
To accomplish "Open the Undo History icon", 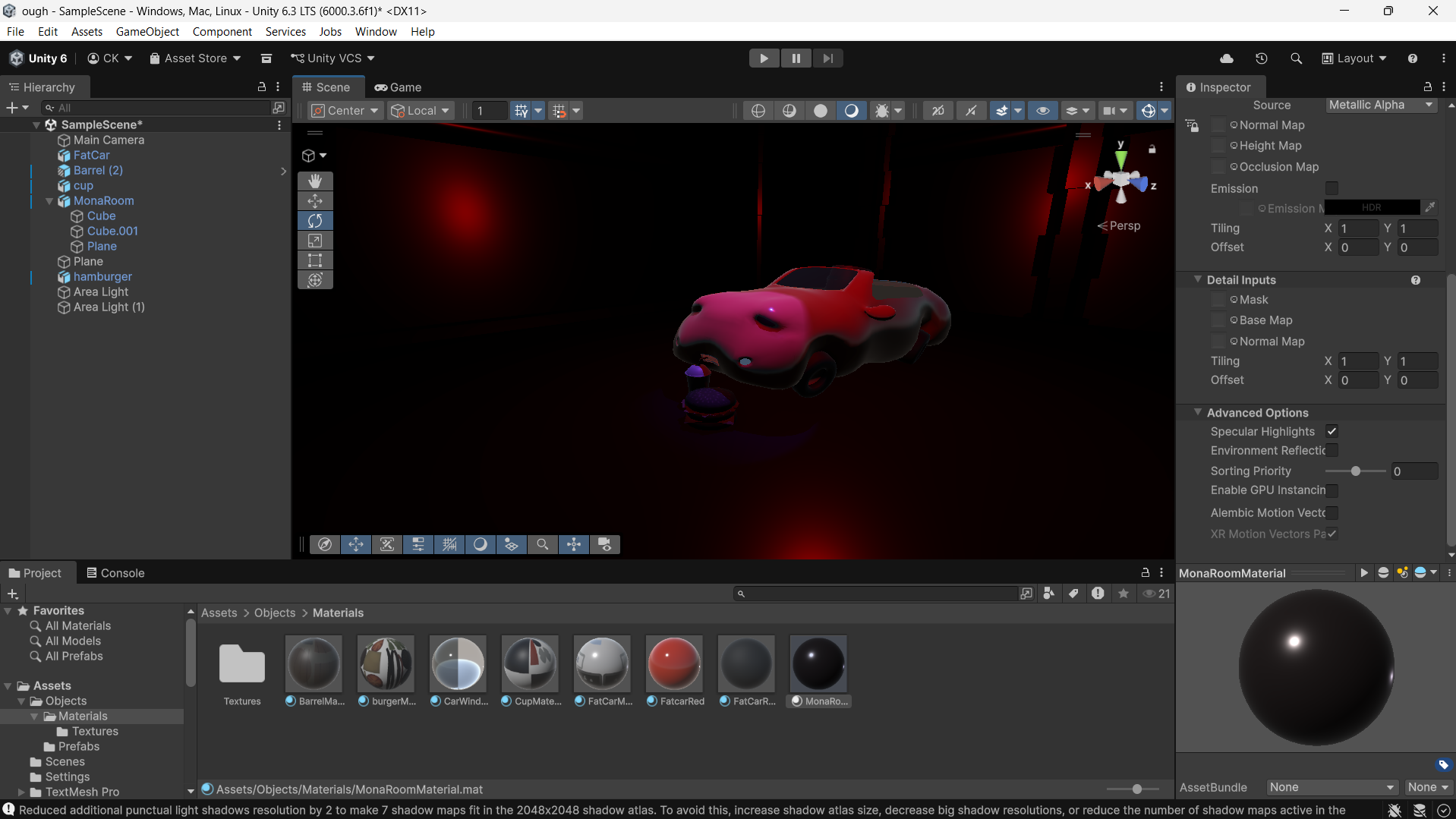I will [x=1261, y=58].
